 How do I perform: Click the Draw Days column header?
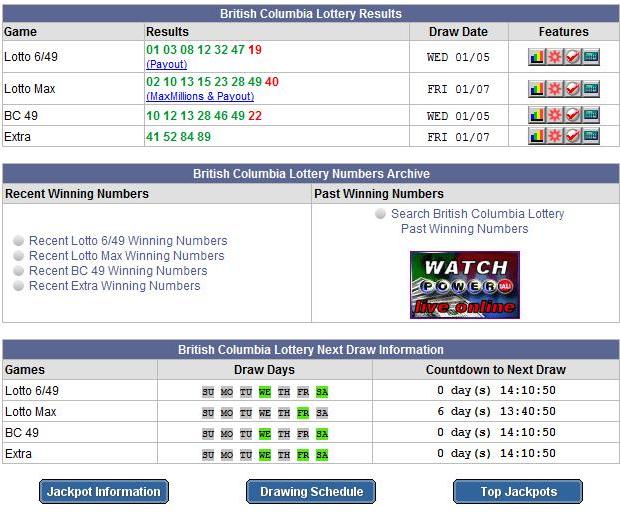pyautogui.click(x=264, y=370)
